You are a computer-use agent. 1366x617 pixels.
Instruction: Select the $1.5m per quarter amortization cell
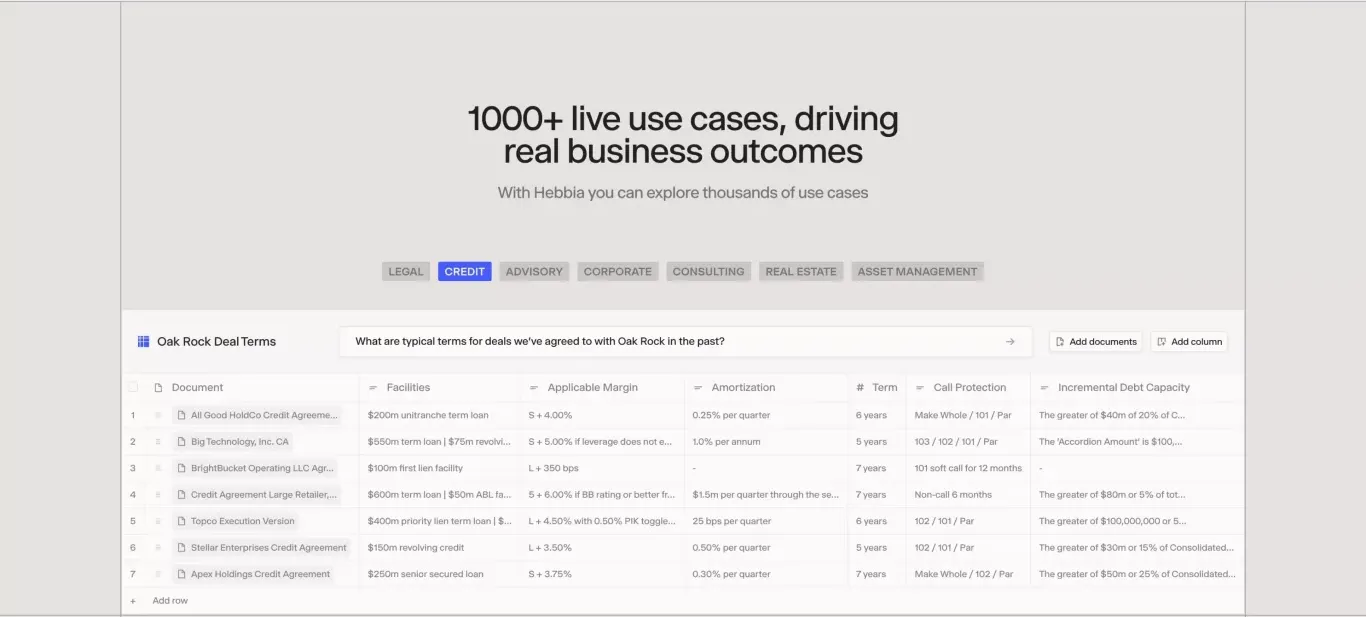[767, 495]
